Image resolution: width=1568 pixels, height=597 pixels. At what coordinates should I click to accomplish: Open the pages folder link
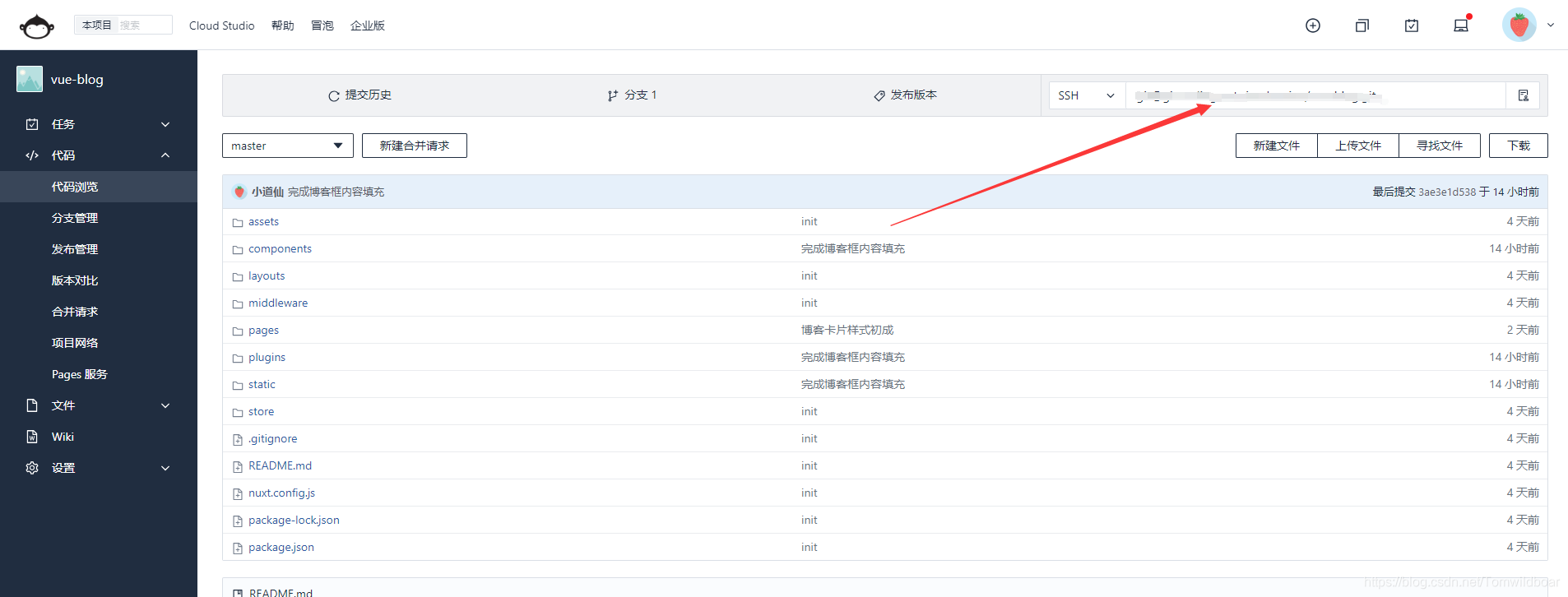click(x=264, y=331)
